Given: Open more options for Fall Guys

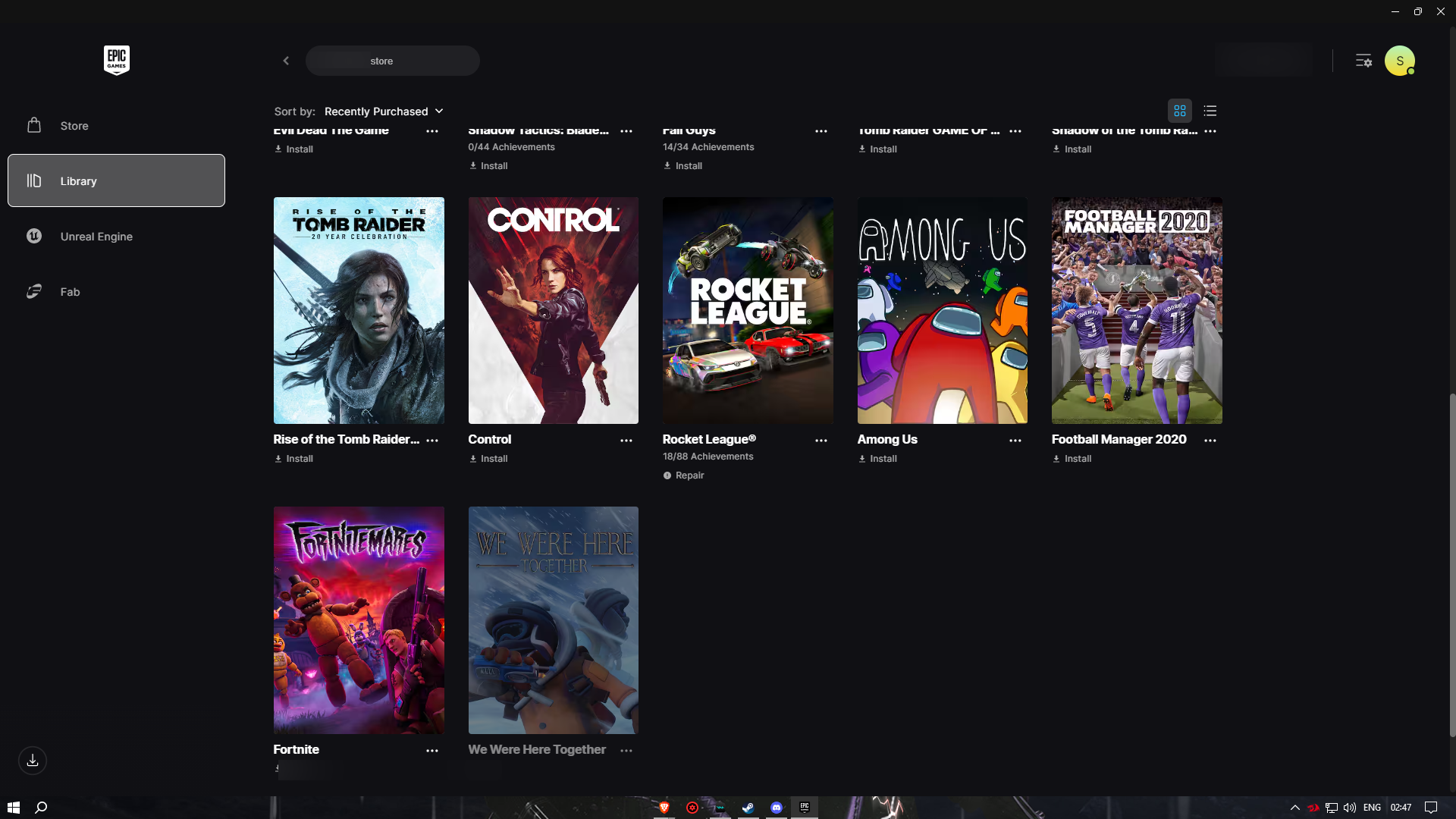Looking at the screenshot, I should click(x=821, y=131).
